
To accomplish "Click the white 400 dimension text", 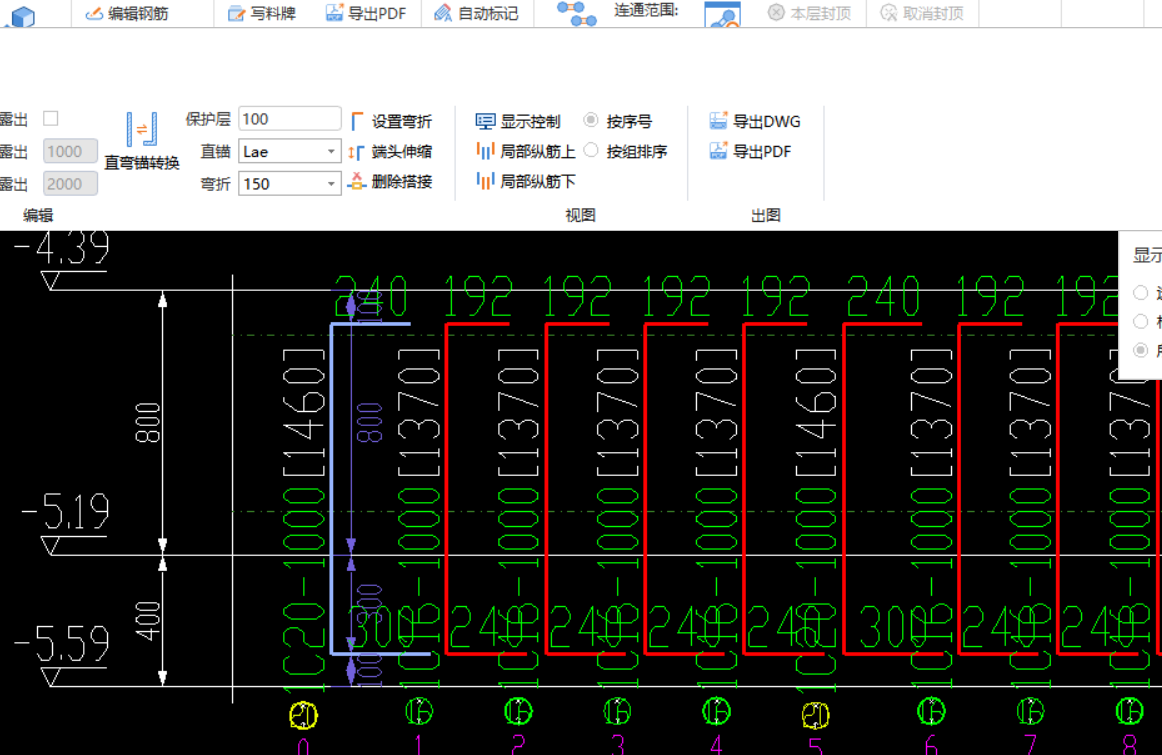I will click(147, 621).
